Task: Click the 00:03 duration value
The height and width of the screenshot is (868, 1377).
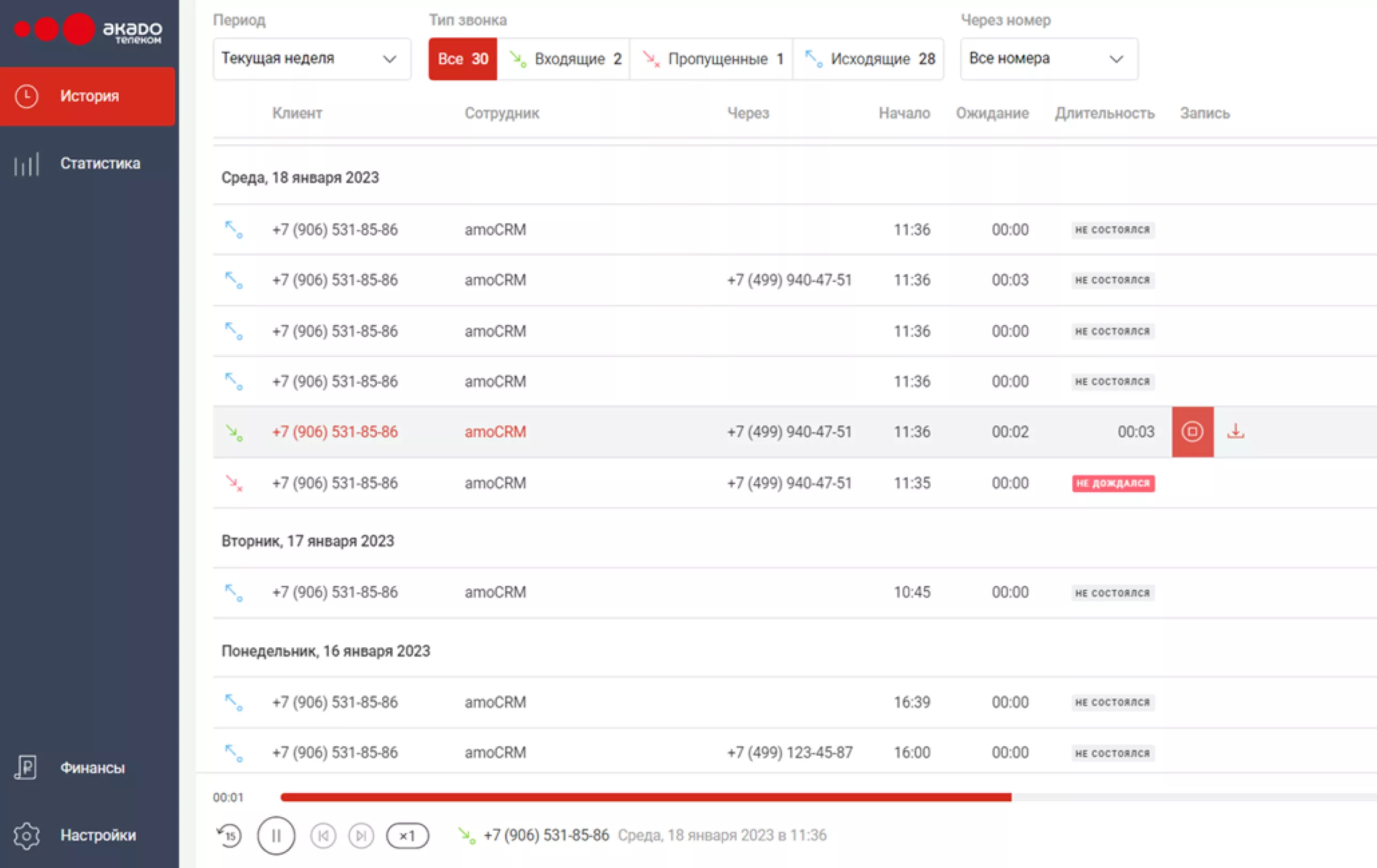Action: 1136,432
